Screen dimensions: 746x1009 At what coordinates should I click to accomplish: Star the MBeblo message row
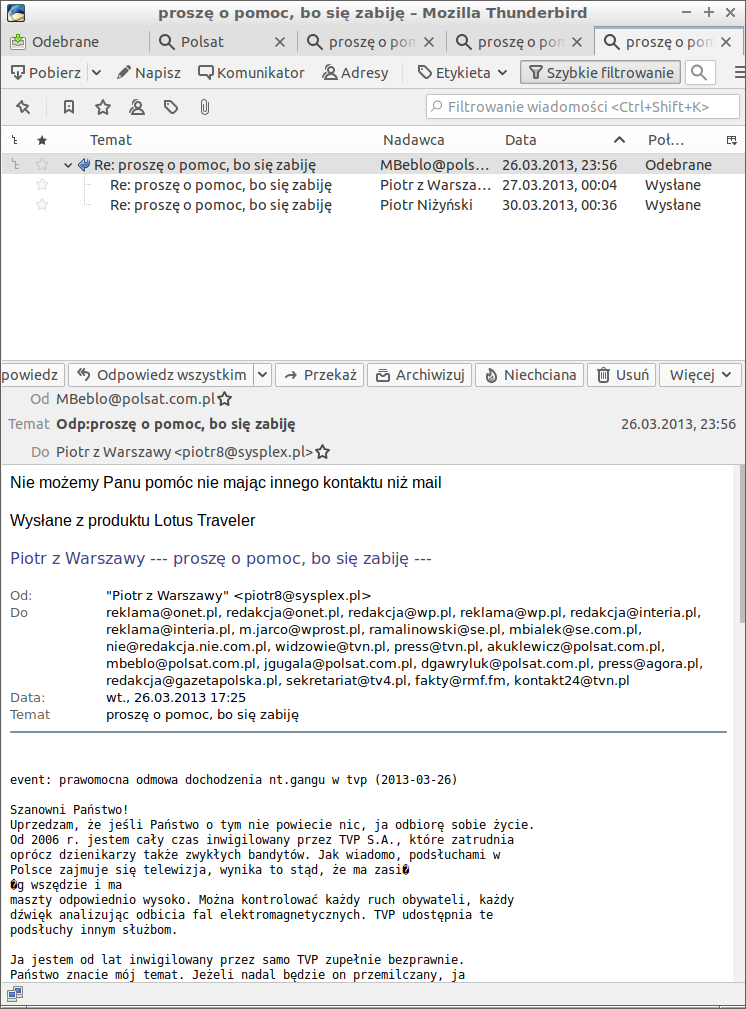42,165
